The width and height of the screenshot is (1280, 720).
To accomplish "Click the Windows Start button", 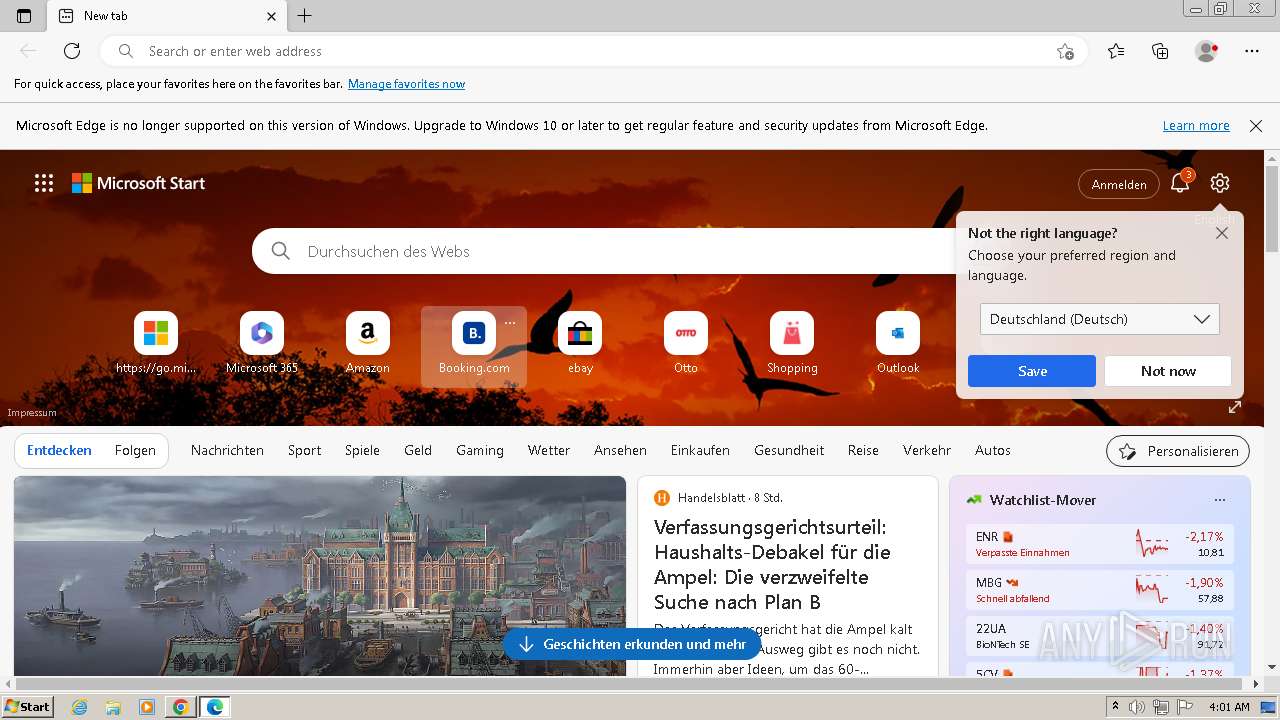I will [27, 707].
